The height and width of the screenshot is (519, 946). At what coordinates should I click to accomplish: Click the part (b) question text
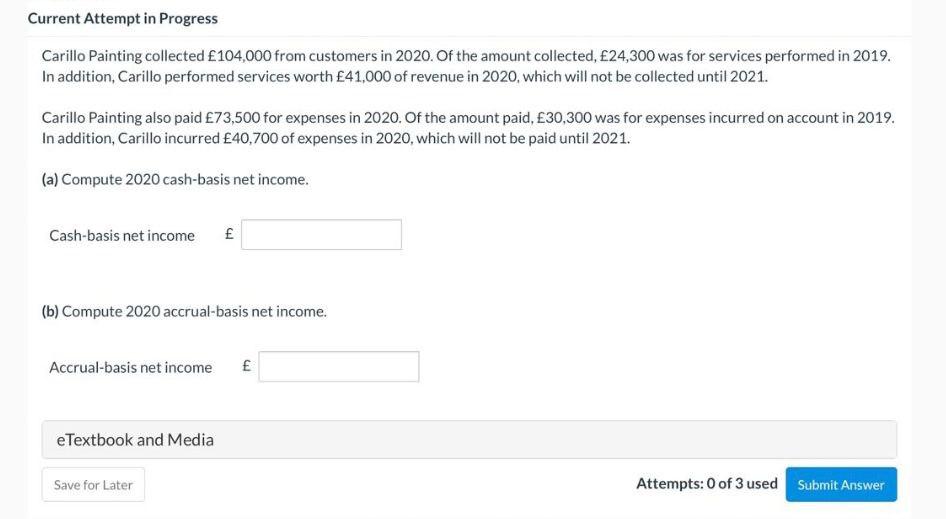(184, 311)
